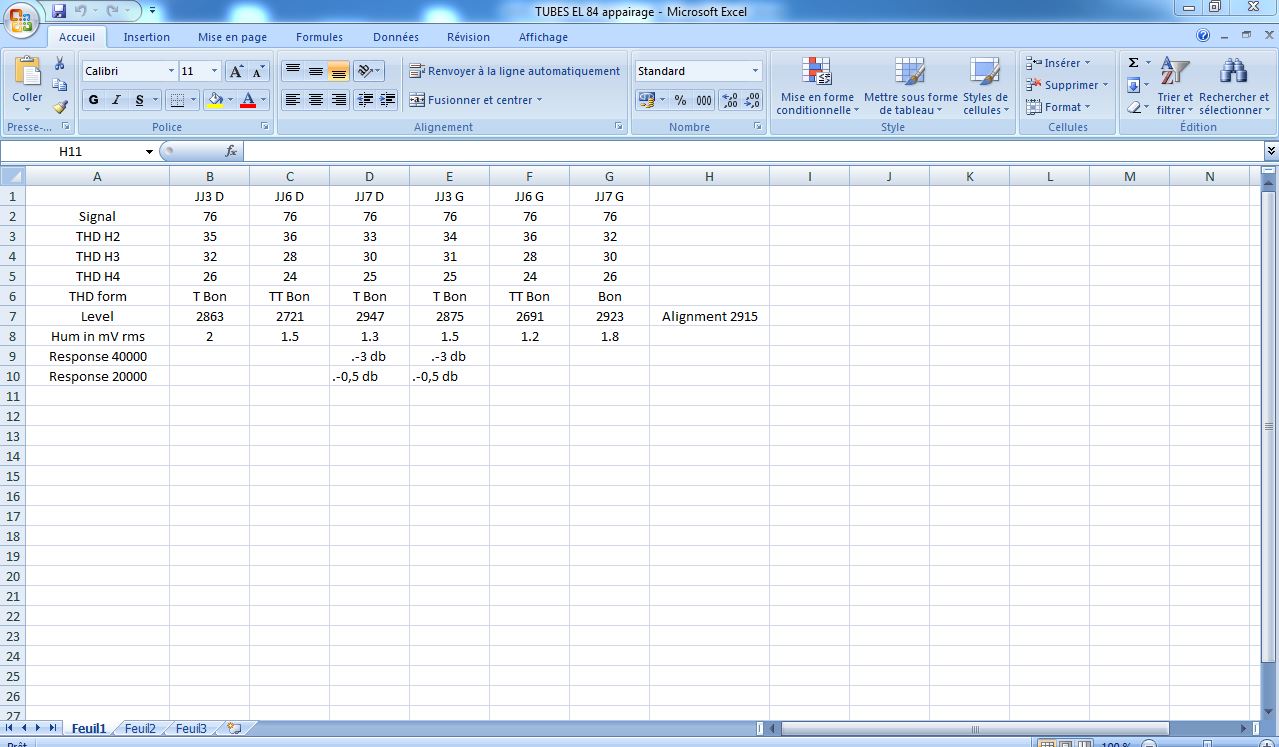Toggle Italic formatting button
Viewport: 1279px width, 747px height.
click(116, 100)
